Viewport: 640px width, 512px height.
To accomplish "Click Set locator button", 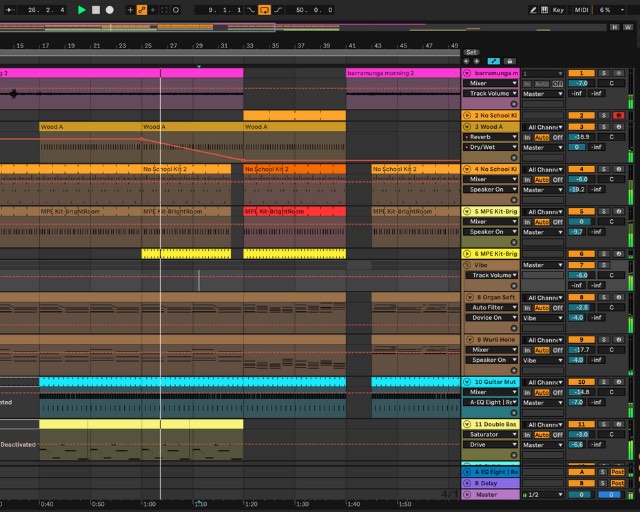I will pos(472,52).
